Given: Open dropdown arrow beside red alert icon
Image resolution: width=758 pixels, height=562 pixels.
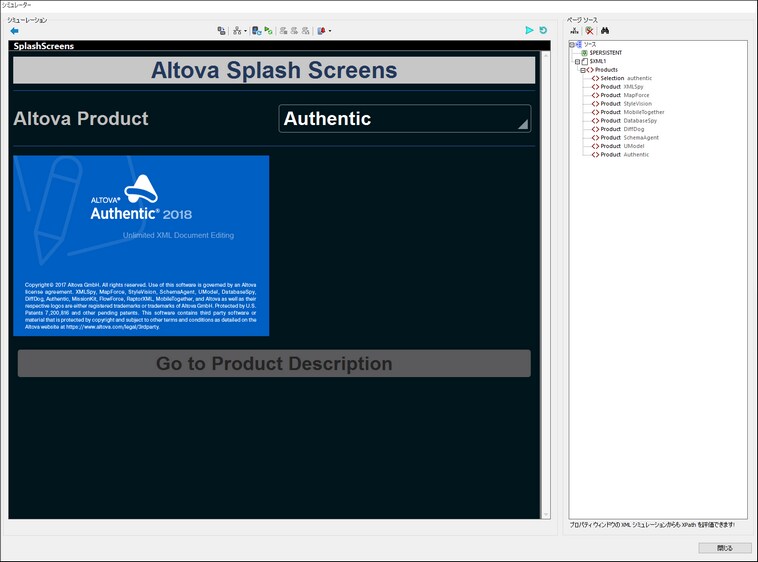Looking at the screenshot, I should tap(330, 31).
